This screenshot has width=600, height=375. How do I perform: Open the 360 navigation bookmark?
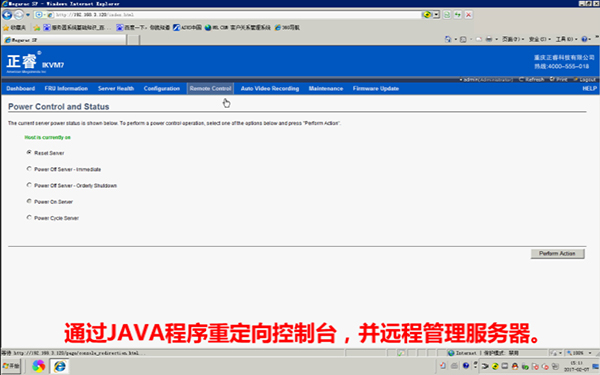[287, 28]
